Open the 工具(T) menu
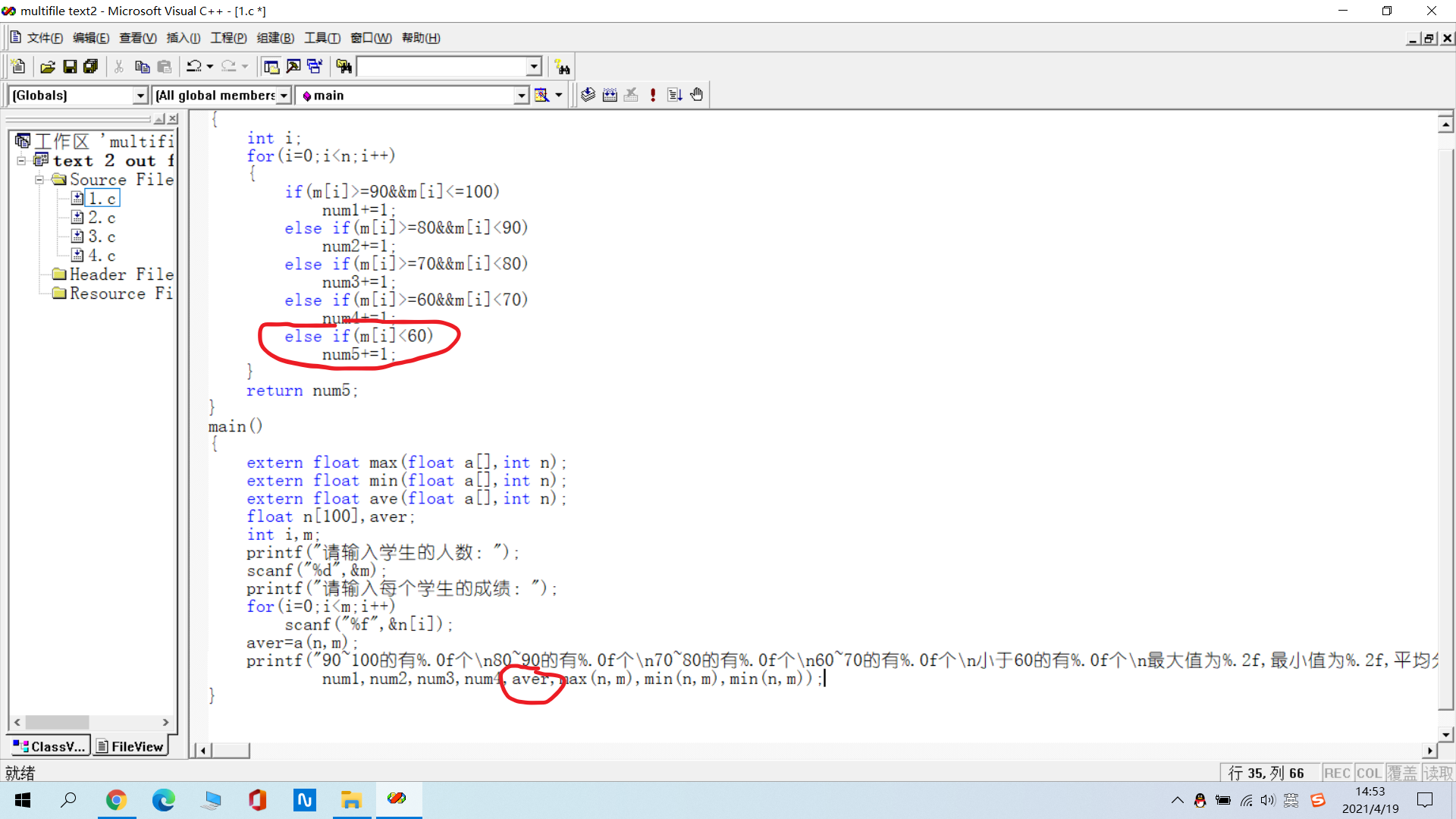The width and height of the screenshot is (1456, 819). click(322, 38)
